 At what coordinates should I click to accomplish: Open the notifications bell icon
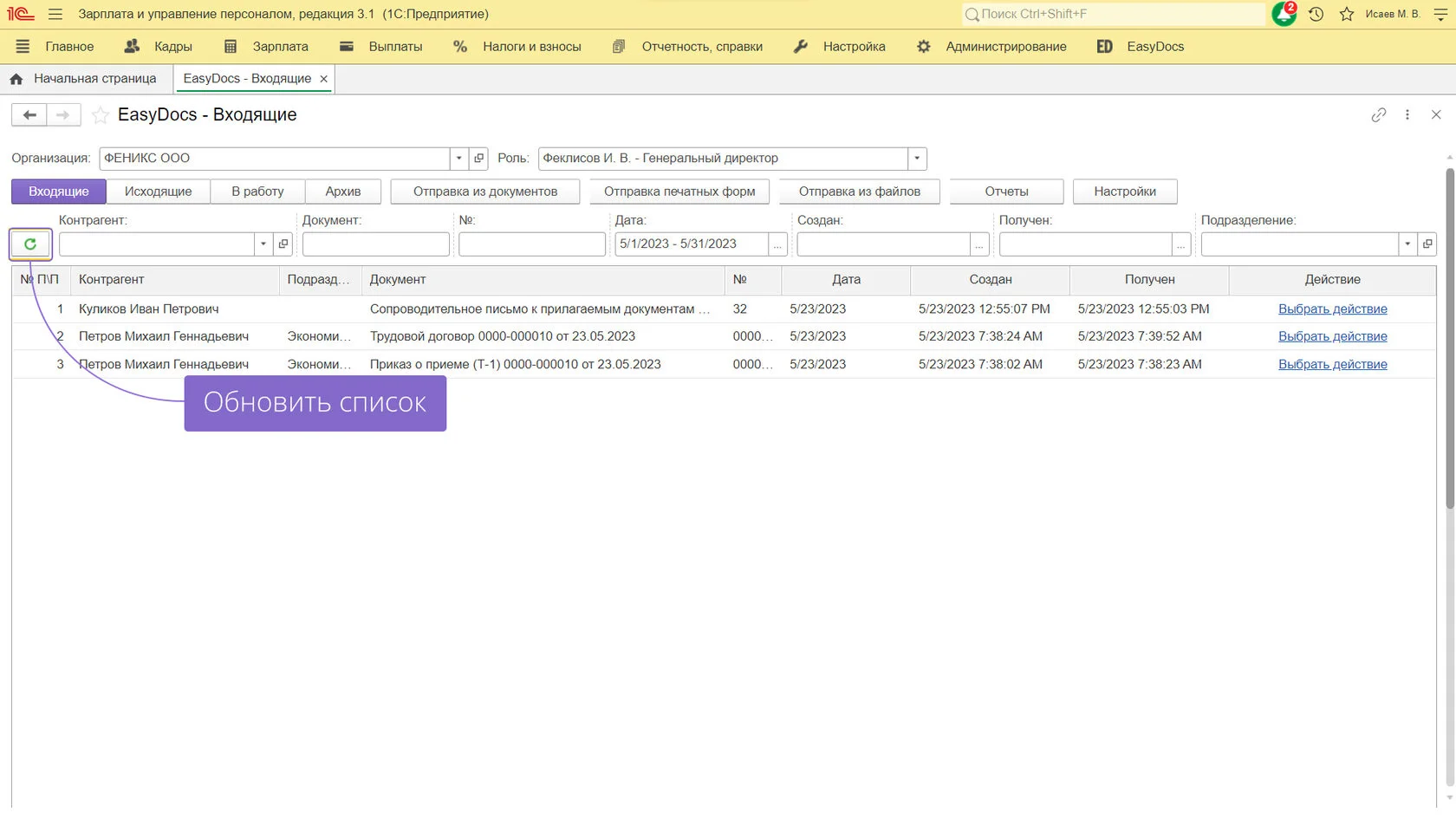pyautogui.click(x=1283, y=14)
